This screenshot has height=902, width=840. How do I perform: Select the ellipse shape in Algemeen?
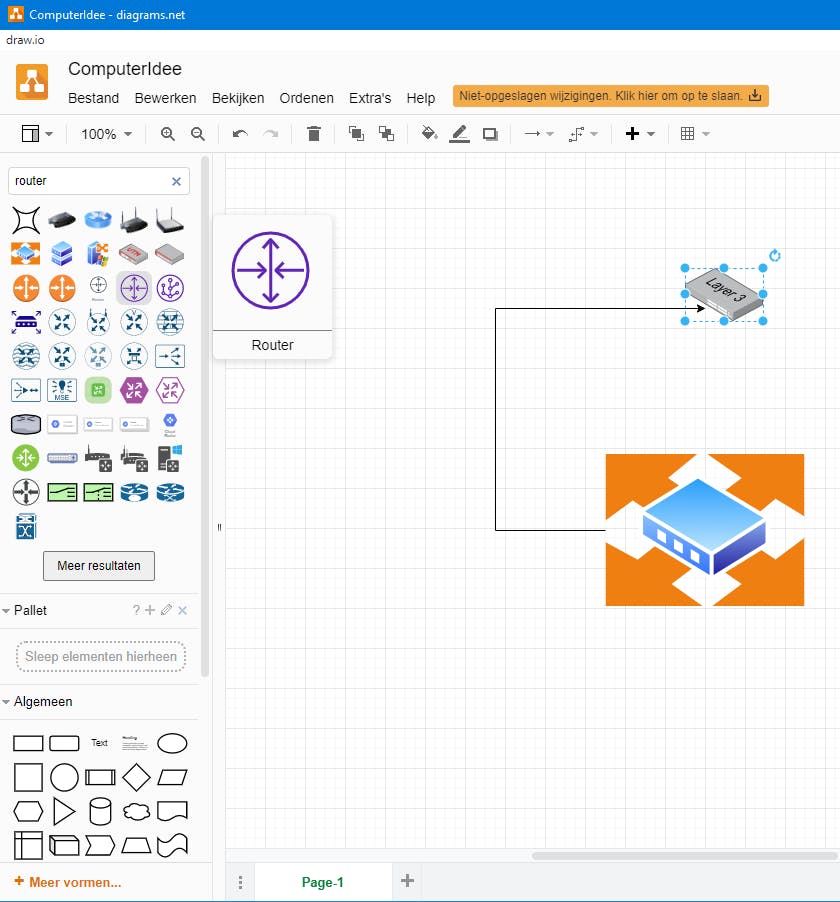point(172,743)
